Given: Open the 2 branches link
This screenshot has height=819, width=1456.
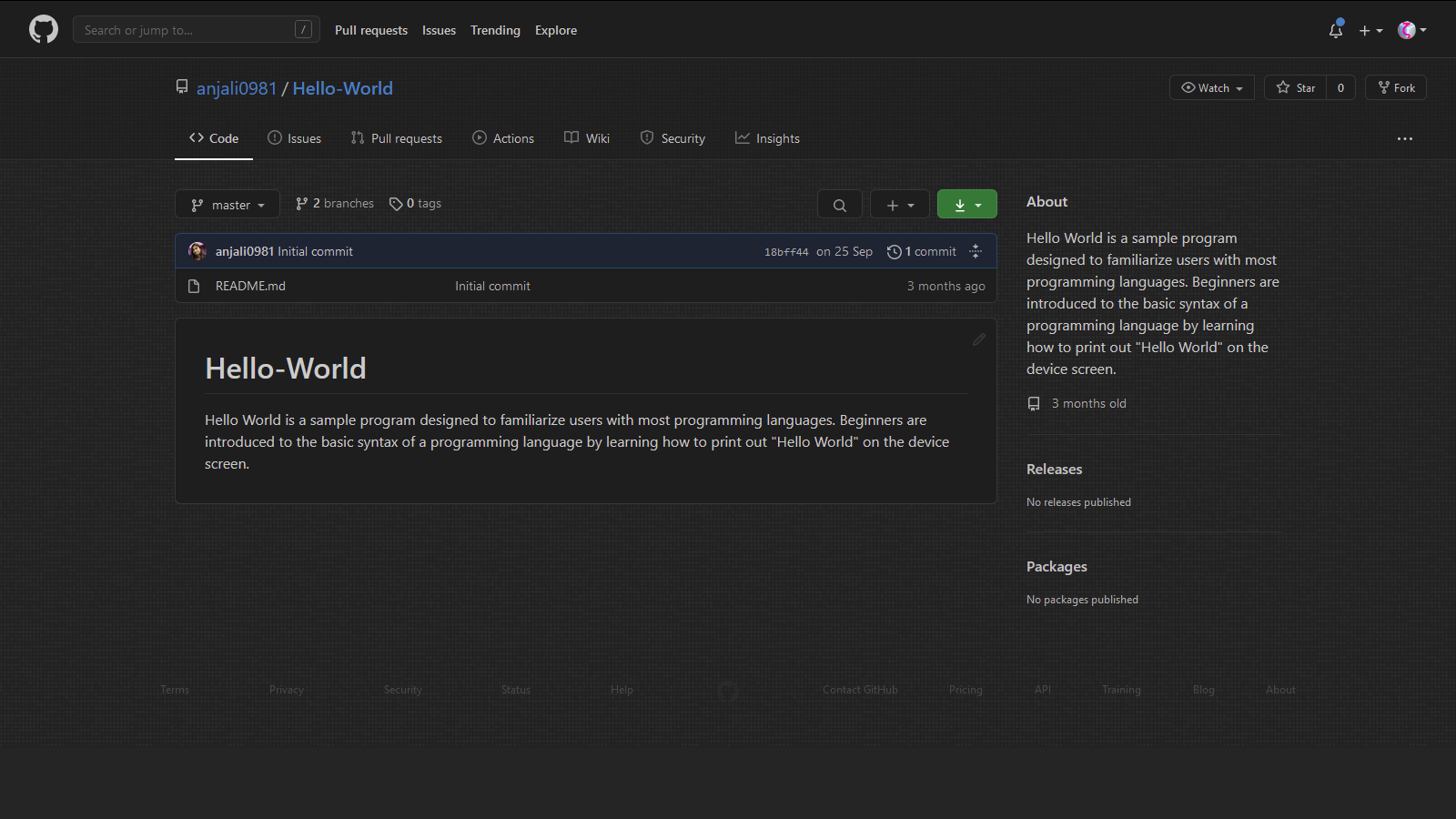Looking at the screenshot, I should click(335, 204).
